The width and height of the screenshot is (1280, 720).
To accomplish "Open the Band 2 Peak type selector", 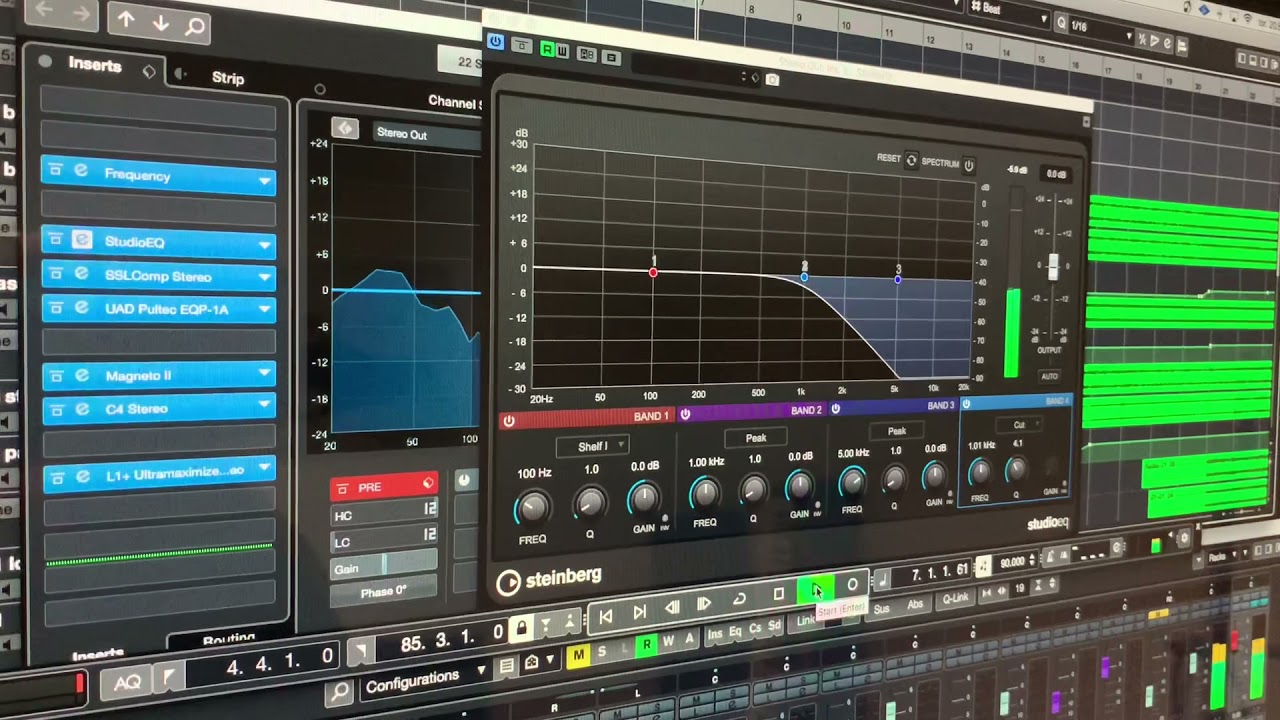I will pyautogui.click(x=756, y=438).
